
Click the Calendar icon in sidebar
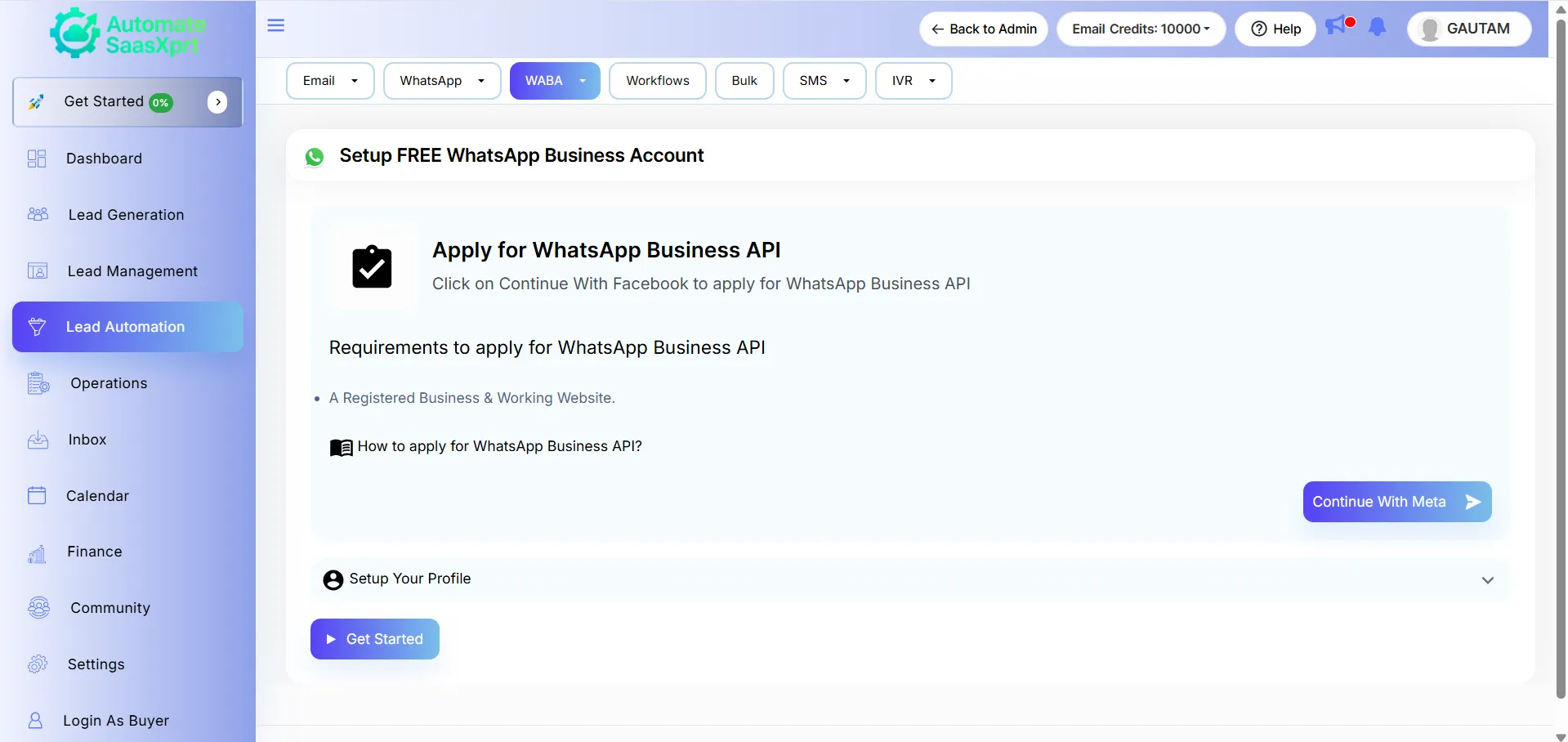[x=37, y=495]
